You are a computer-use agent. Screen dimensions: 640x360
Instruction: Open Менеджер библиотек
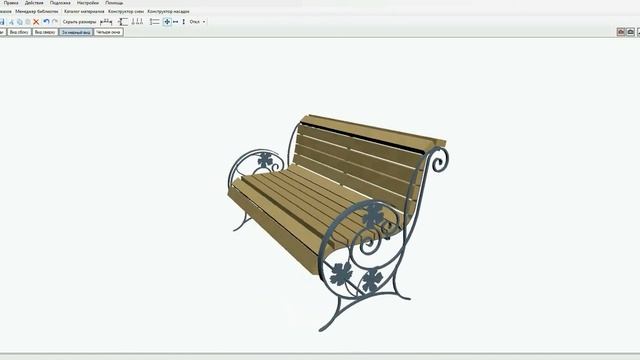point(37,11)
